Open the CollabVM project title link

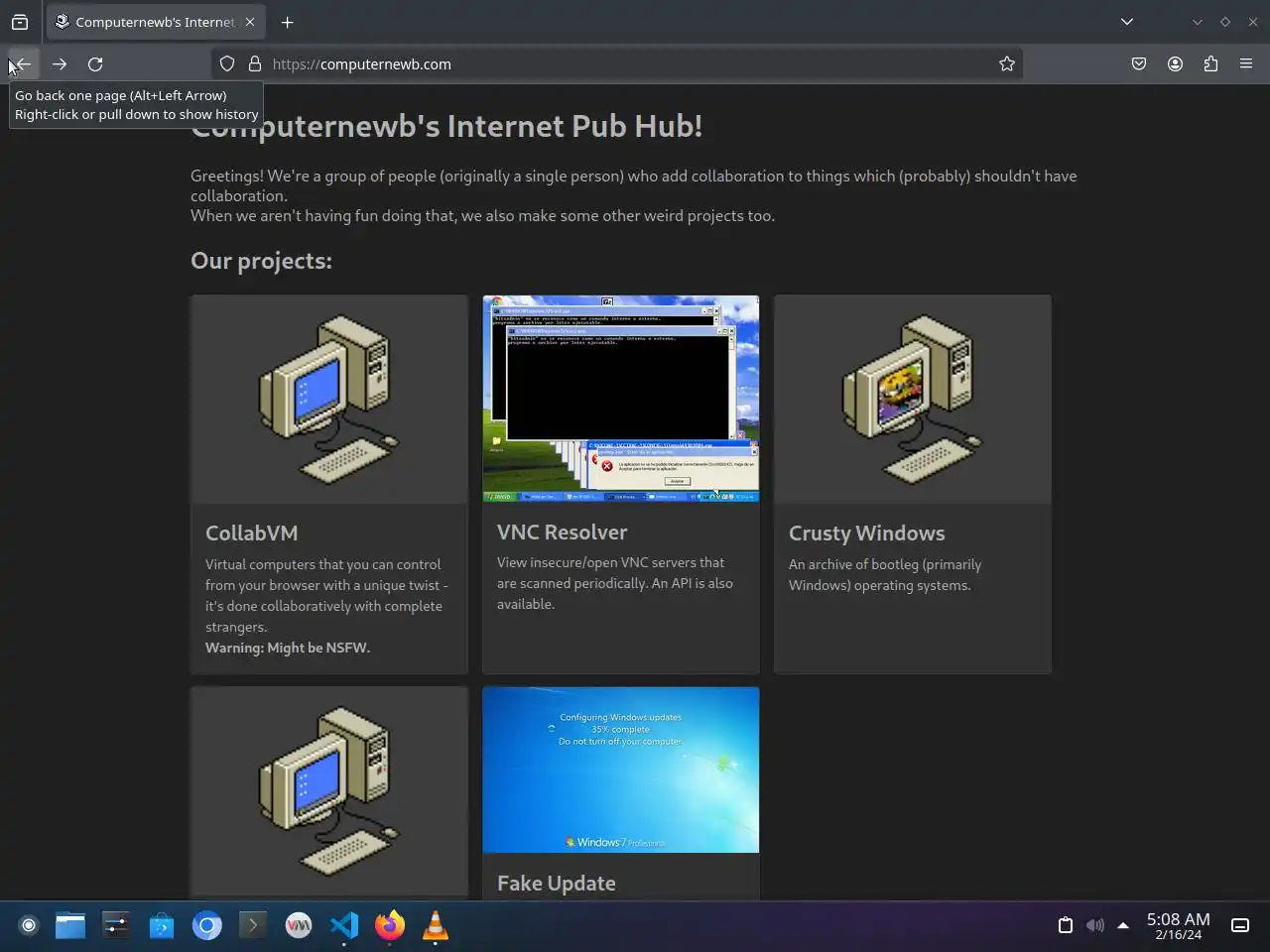click(x=251, y=533)
